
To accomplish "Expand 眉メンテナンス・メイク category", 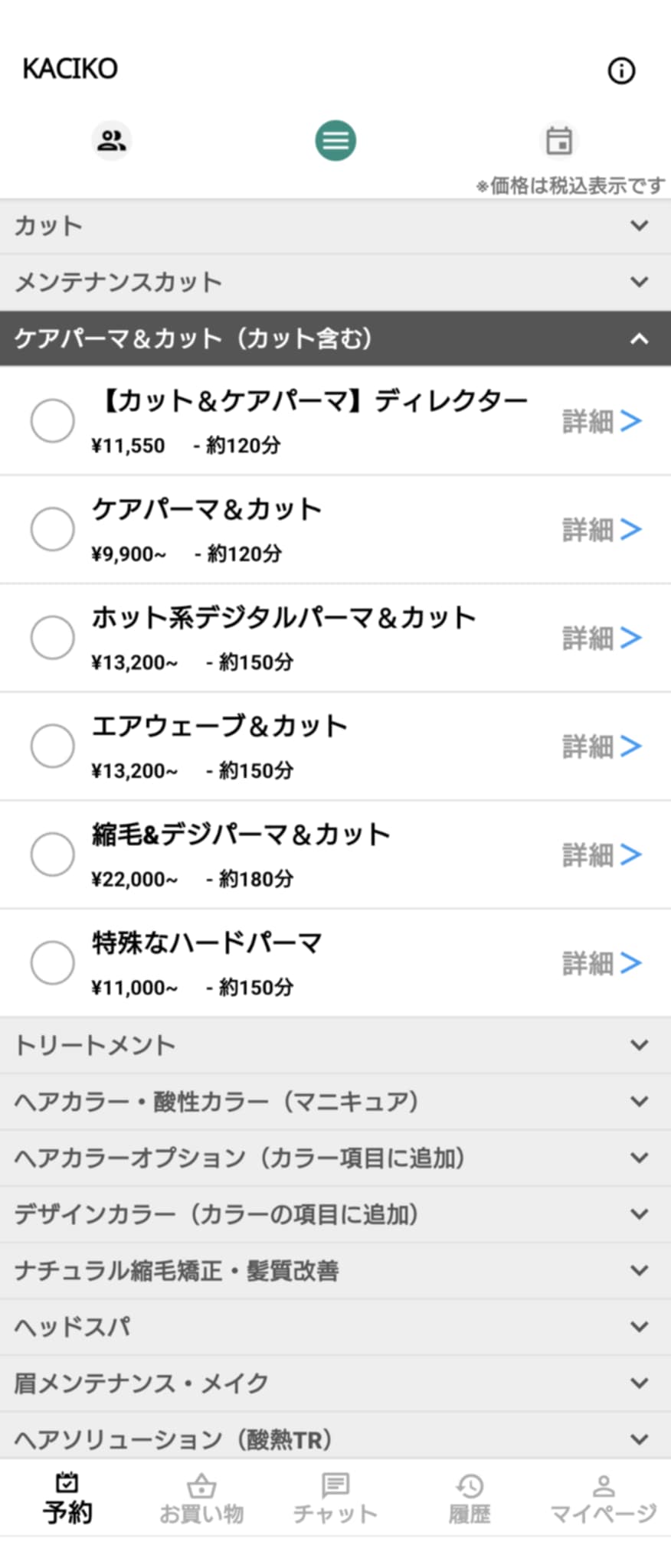I will click(335, 1383).
